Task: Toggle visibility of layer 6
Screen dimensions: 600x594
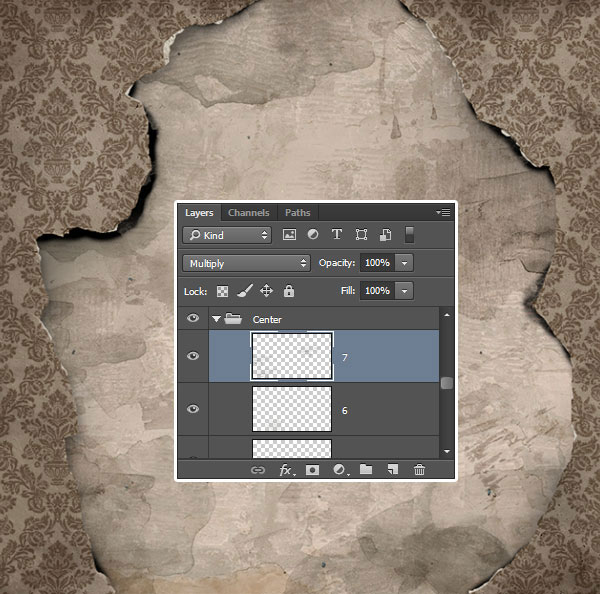Action: [x=193, y=409]
